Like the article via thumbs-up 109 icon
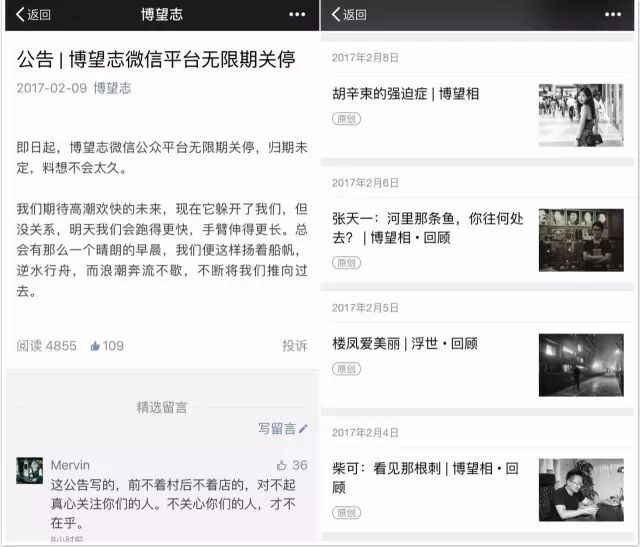The width and height of the screenshot is (640, 547). coord(96,346)
